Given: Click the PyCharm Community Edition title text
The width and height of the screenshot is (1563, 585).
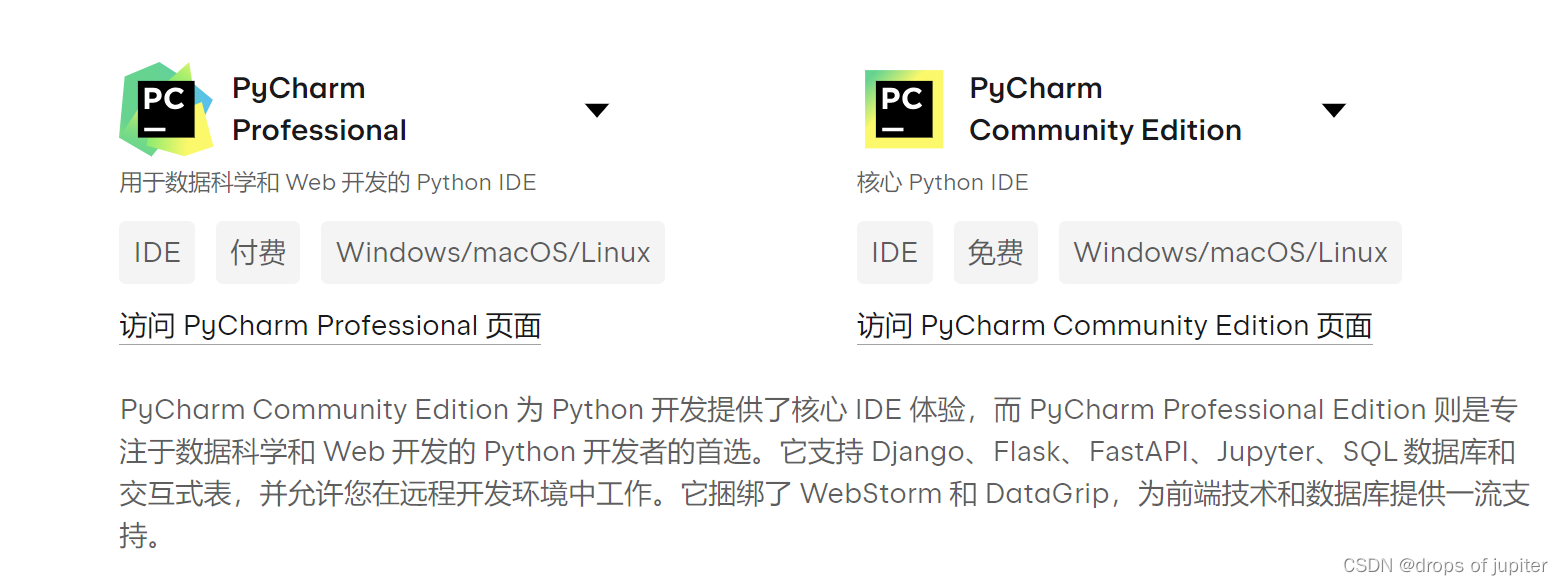Looking at the screenshot, I should (x=1104, y=108).
